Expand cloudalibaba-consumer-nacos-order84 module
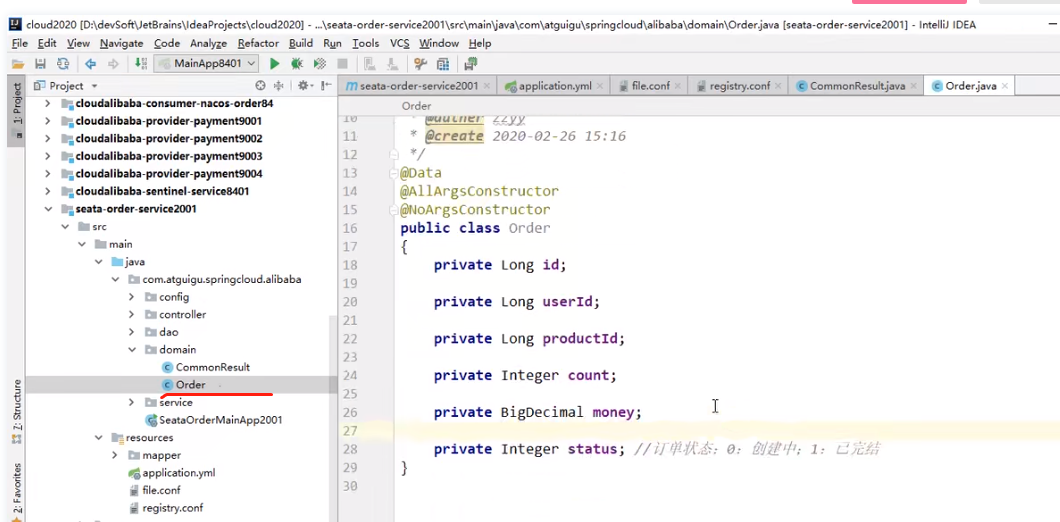The image size is (1060, 522). pos(47,103)
